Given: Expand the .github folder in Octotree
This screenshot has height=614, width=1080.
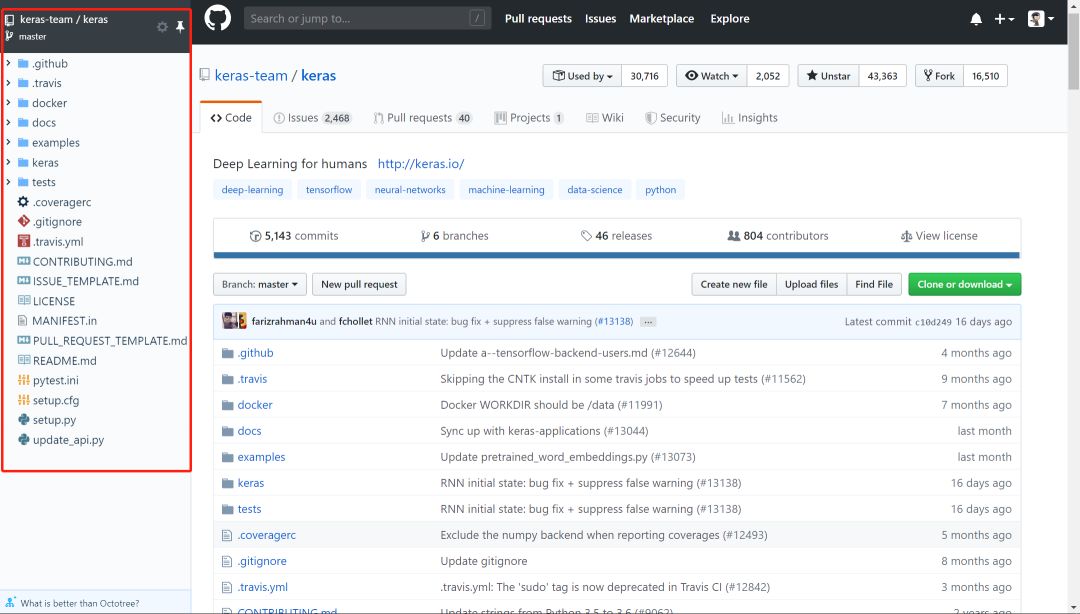Looking at the screenshot, I should [x=8, y=63].
